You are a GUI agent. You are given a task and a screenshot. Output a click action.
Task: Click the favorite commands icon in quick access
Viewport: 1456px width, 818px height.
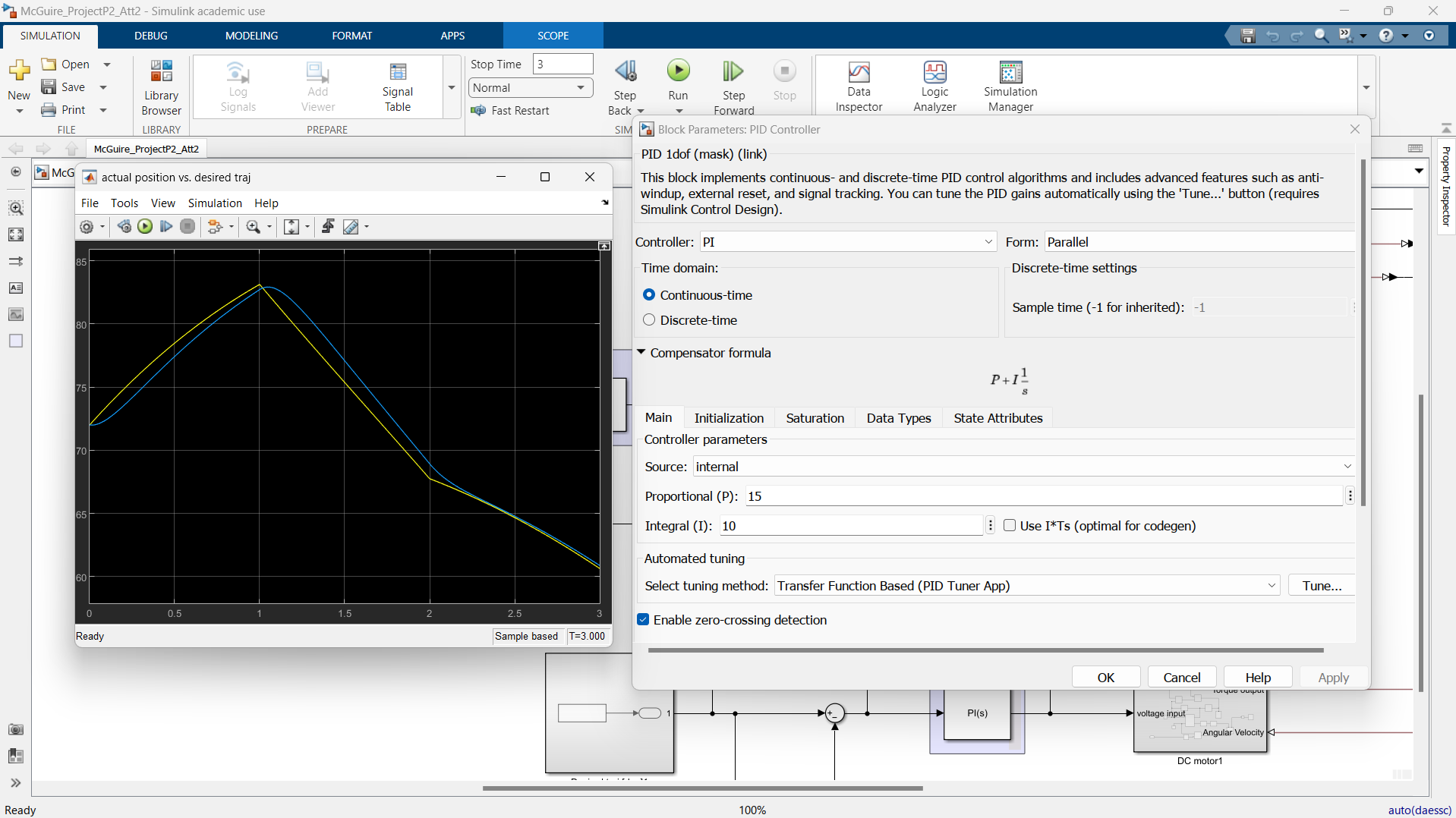point(1345,36)
